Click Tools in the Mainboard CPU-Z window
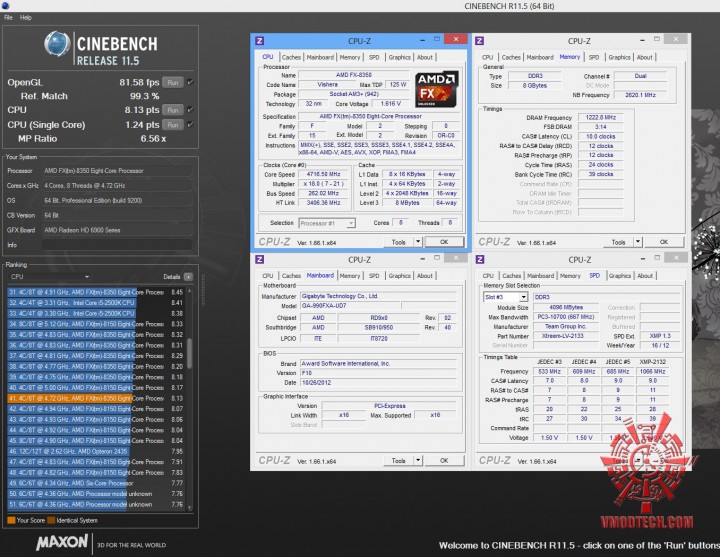 pyautogui.click(x=399, y=461)
